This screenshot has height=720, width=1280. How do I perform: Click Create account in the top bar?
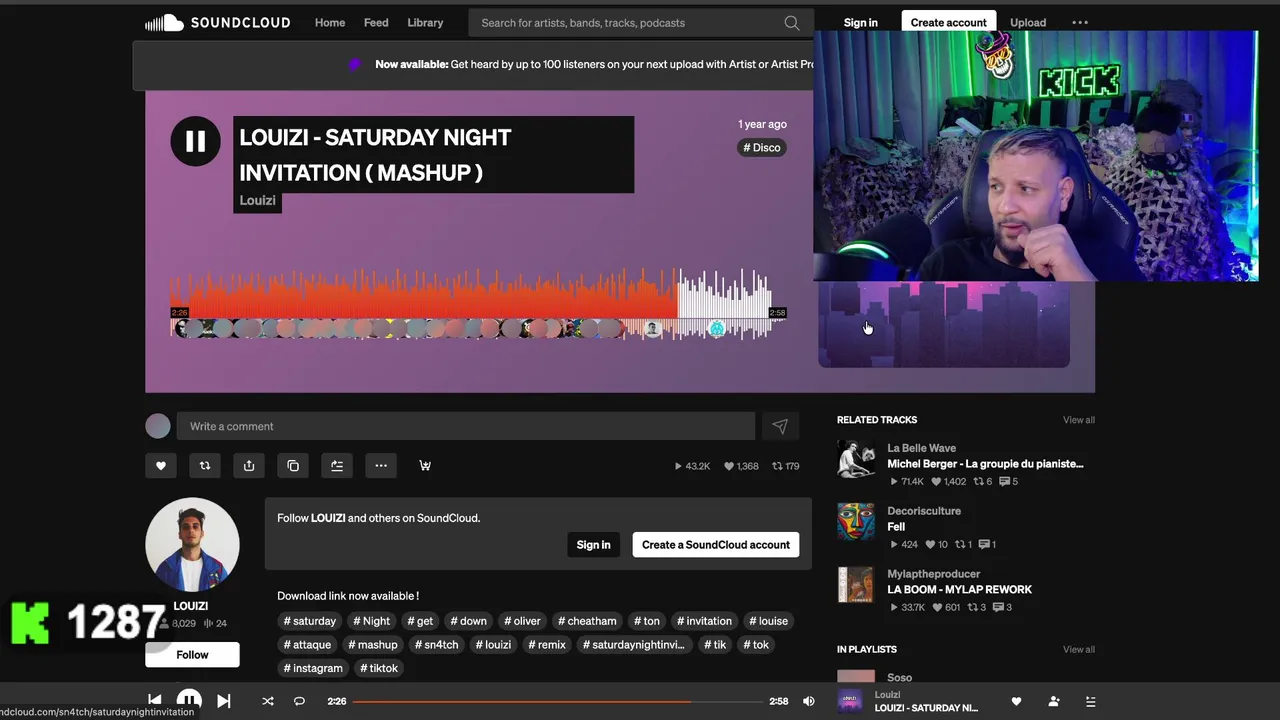click(x=948, y=22)
